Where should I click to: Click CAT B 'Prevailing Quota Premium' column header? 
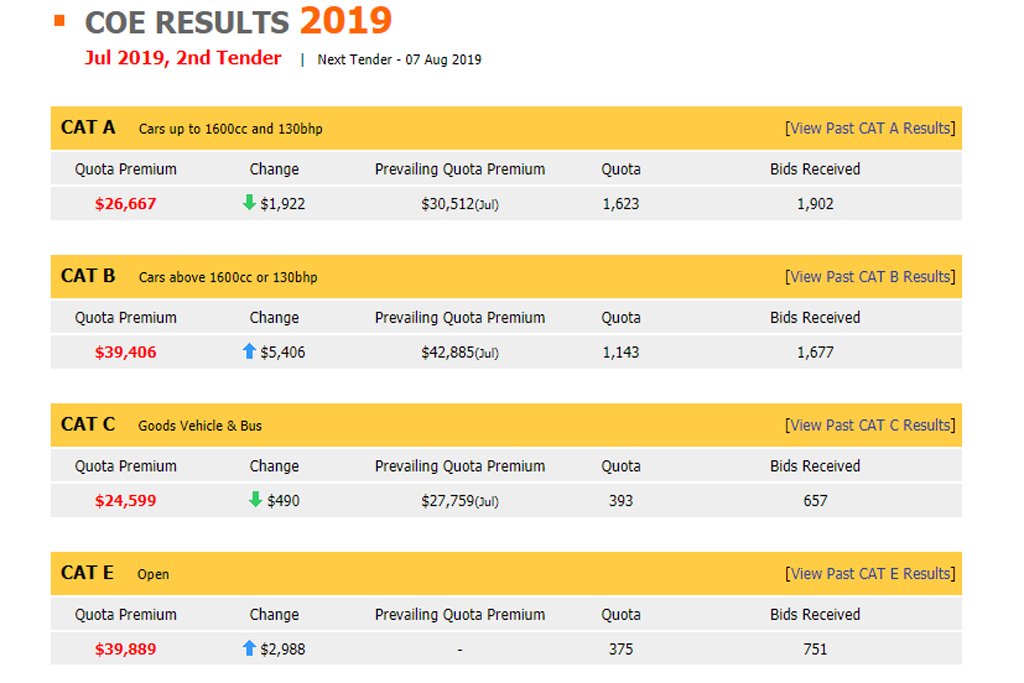click(460, 317)
